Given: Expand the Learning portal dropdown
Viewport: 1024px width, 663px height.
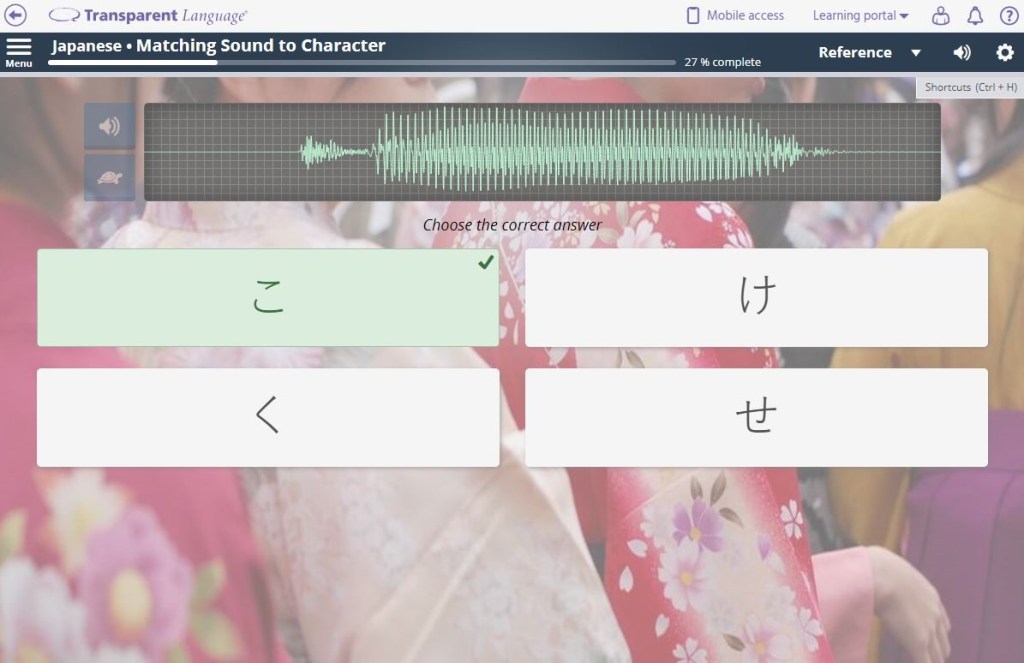Looking at the screenshot, I should pyautogui.click(x=860, y=15).
